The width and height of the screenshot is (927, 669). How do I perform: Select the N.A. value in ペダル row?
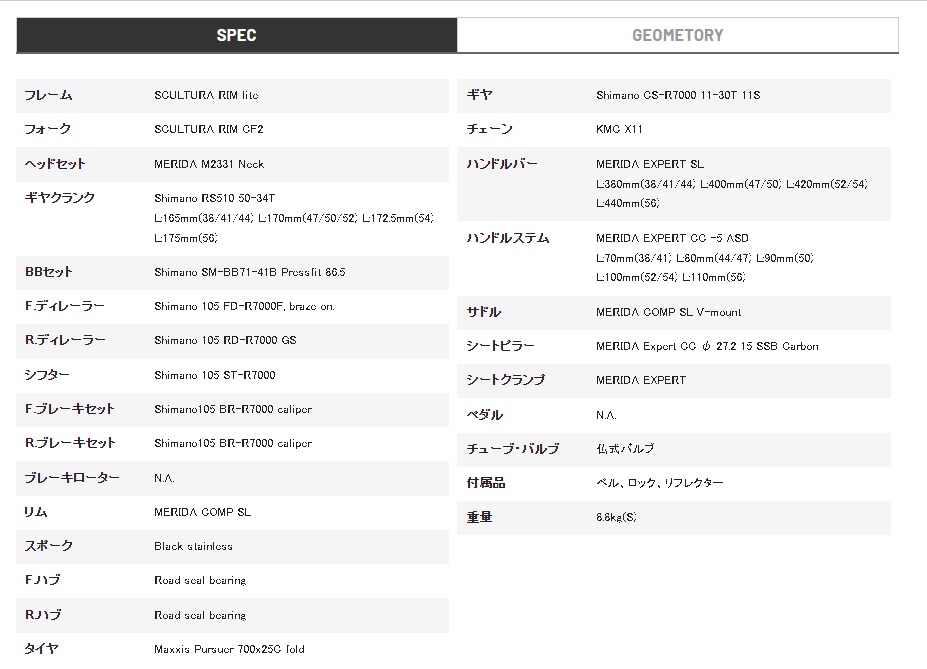(606, 415)
